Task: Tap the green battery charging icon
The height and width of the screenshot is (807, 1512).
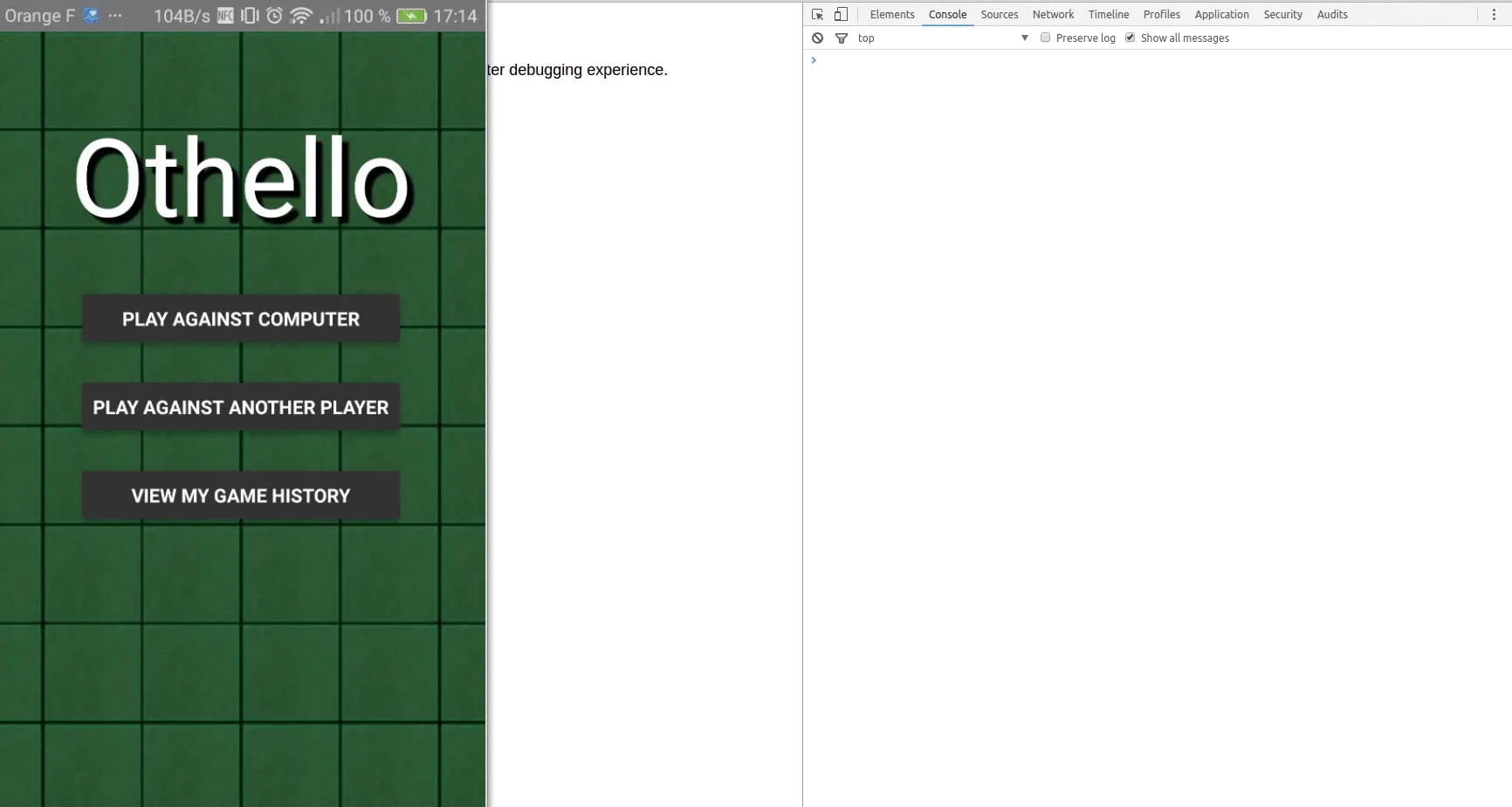Action: [x=411, y=16]
